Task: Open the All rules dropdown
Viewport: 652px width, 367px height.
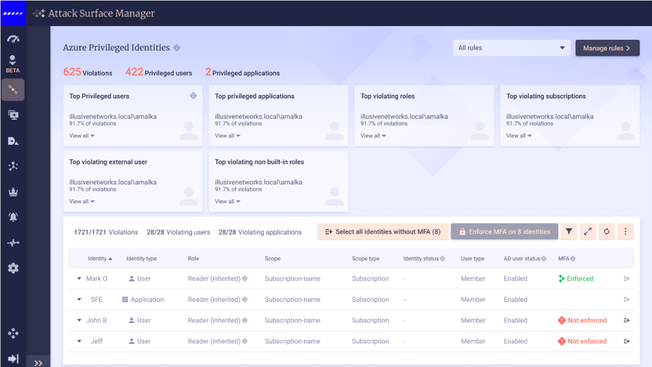Action: (x=511, y=48)
